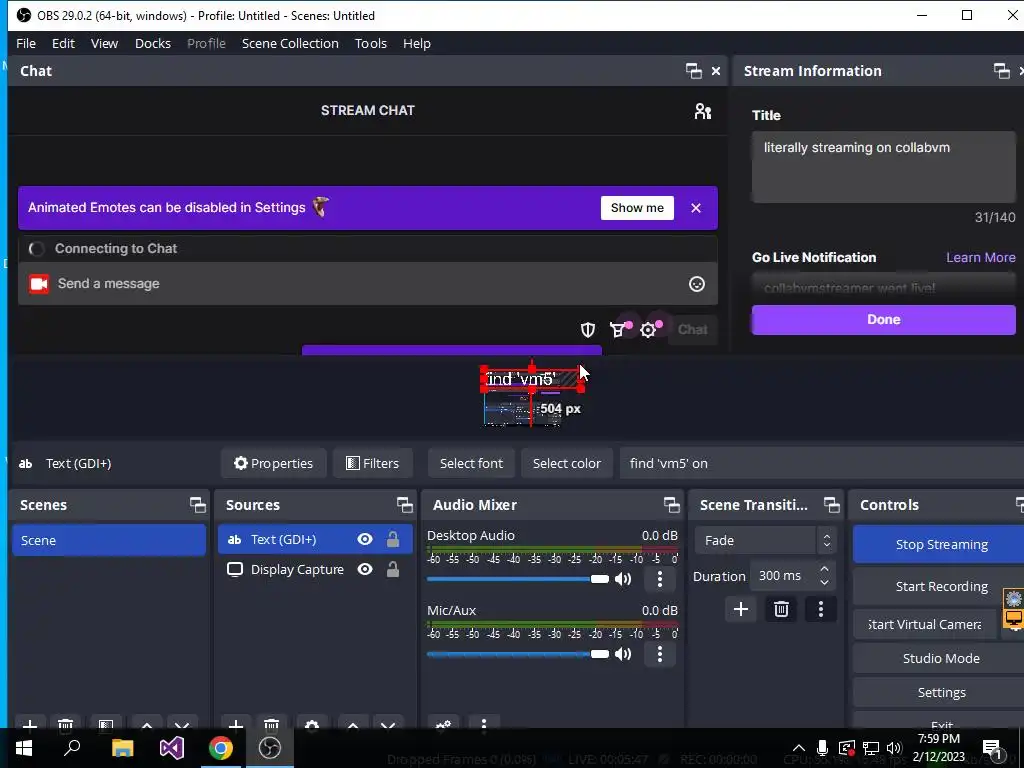This screenshot has height=768, width=1024.
Task: Open the View menu
Action: point(104,44)
